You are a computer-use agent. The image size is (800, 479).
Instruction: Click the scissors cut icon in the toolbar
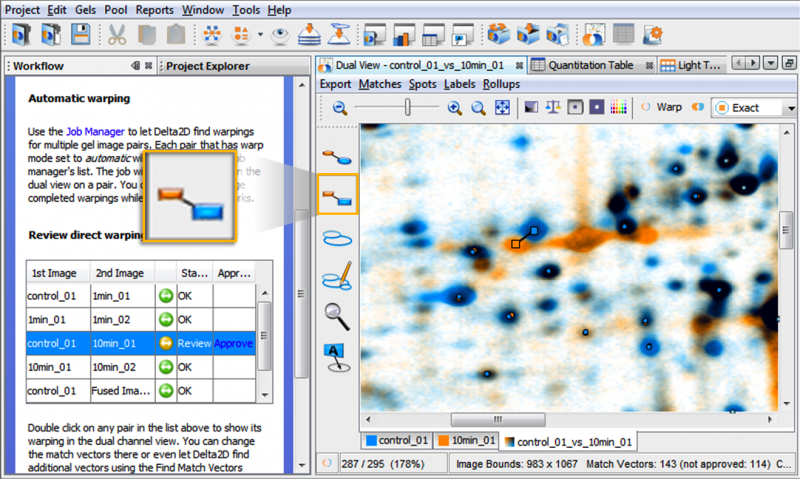point(117,35)
